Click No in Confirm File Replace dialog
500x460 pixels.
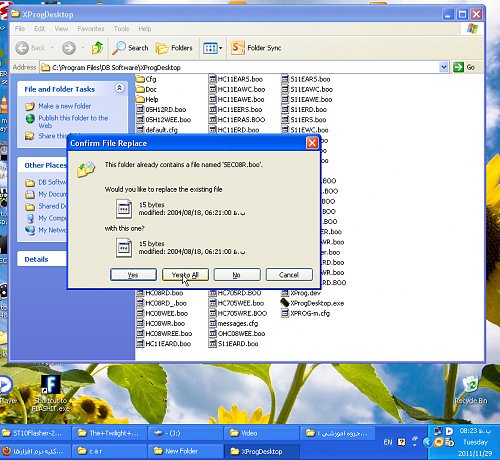pyautogui.click(x=237, y=275)
